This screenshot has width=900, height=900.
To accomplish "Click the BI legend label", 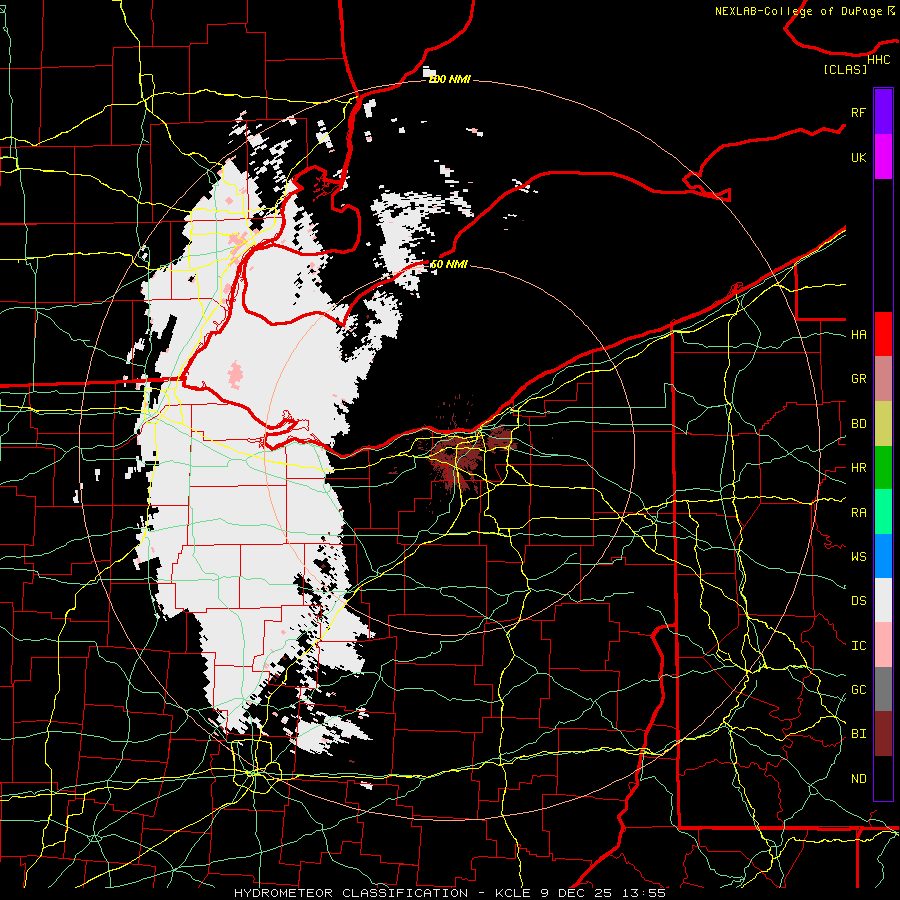I will coord(858,734).
